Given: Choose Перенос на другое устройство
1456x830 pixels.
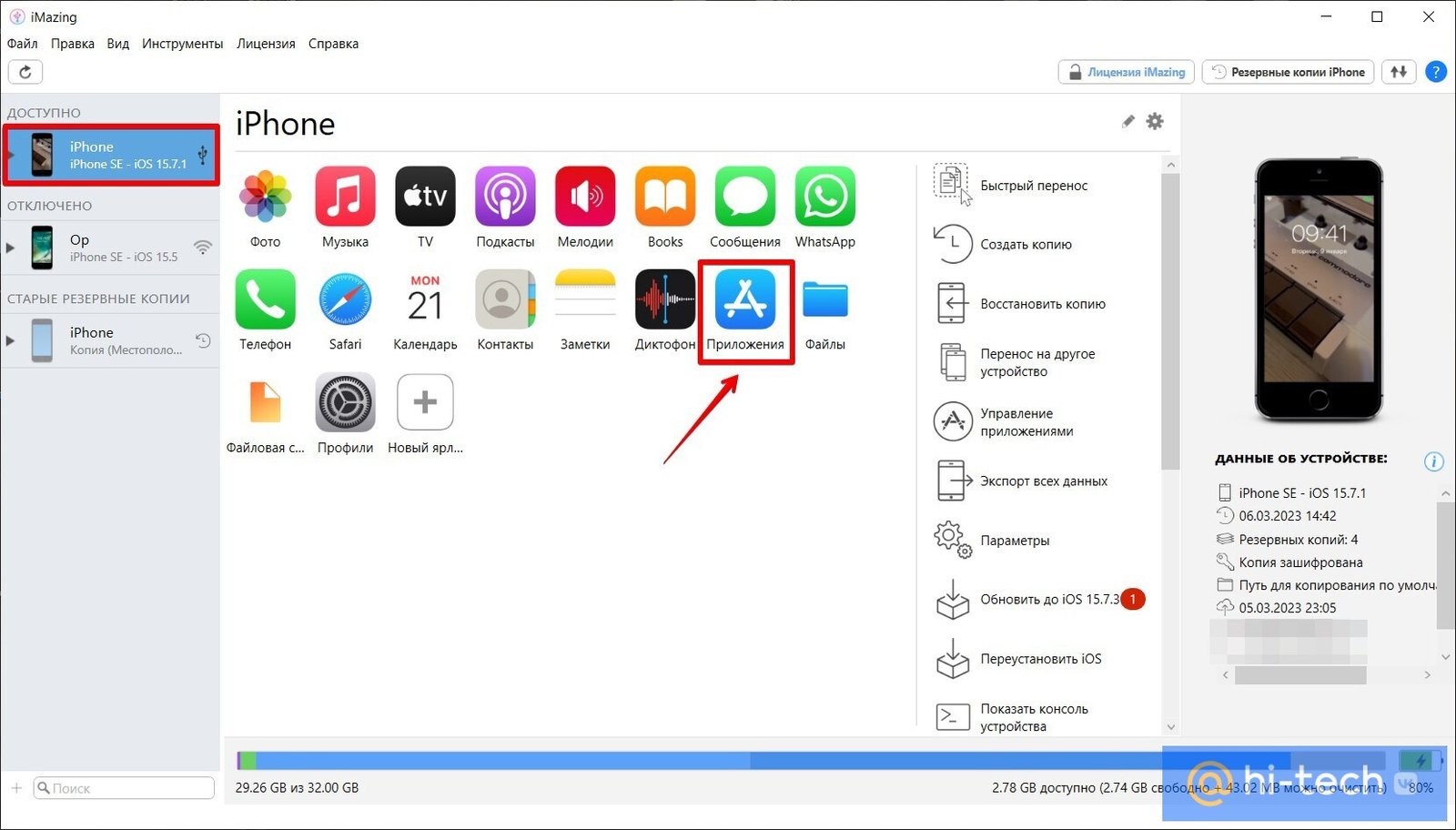Looking at the screenshot, I should (1037, 362).
